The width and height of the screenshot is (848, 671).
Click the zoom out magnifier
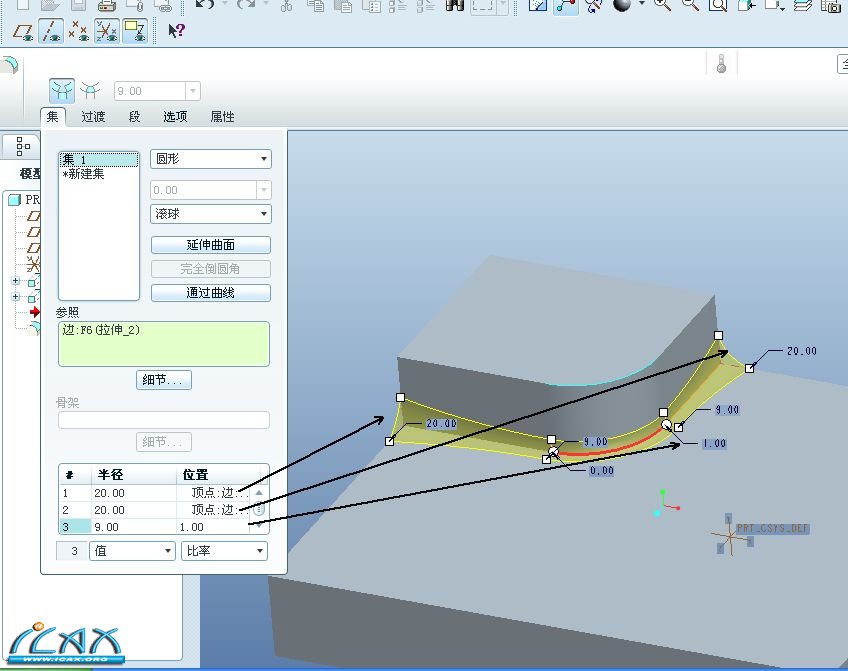click(x=690, y=5)
